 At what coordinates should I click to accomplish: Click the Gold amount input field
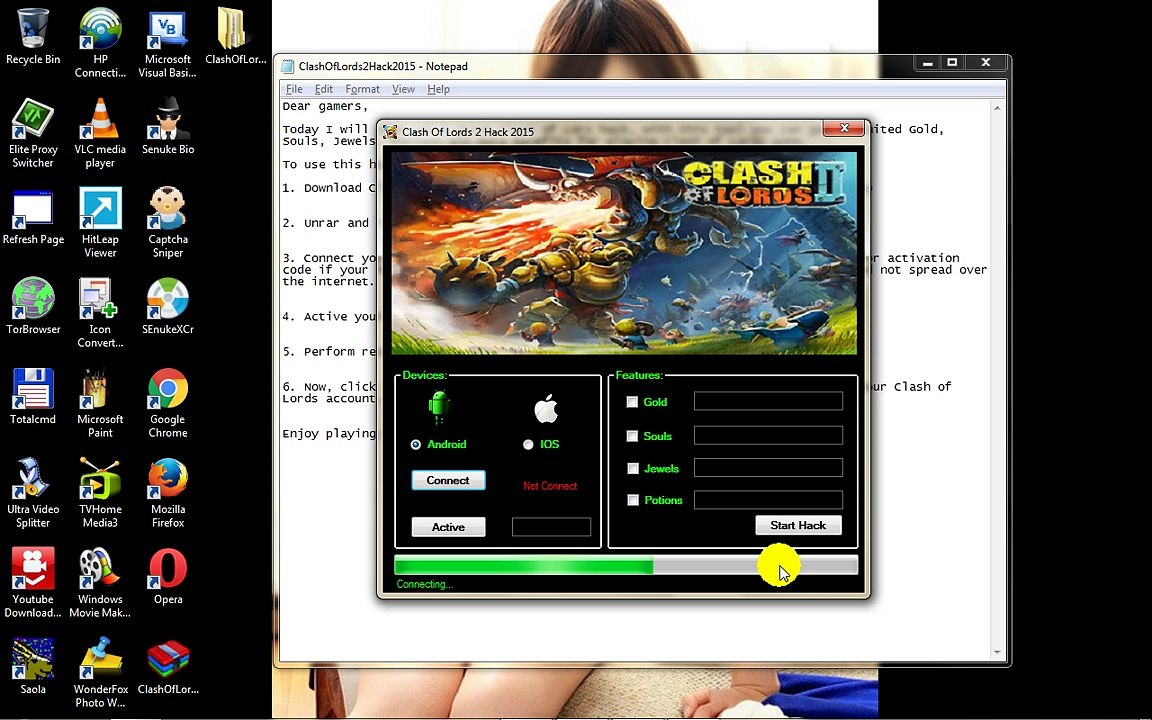pos(768,400)
